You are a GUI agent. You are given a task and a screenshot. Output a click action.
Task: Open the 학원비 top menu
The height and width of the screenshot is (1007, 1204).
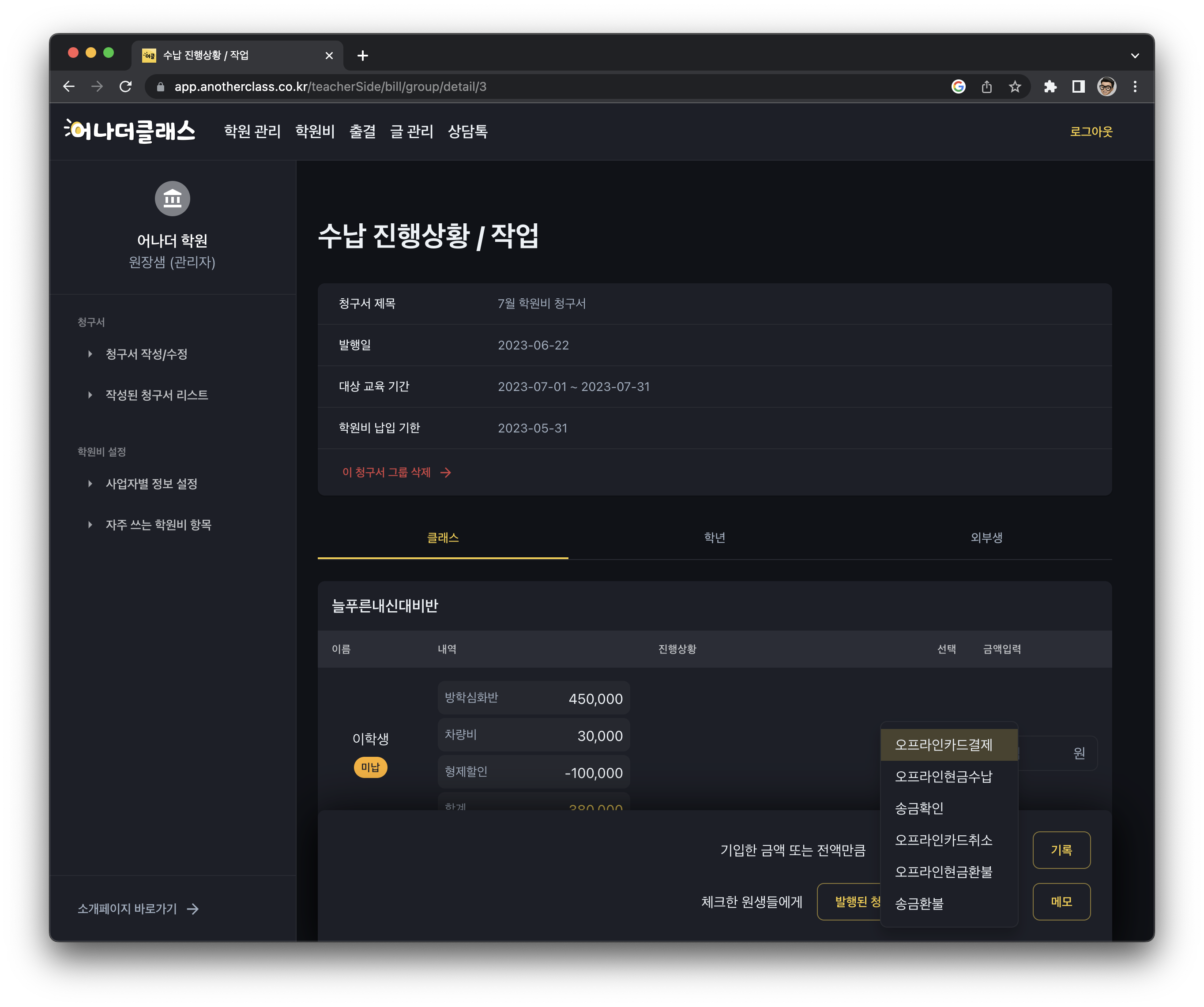pos(315,131)
